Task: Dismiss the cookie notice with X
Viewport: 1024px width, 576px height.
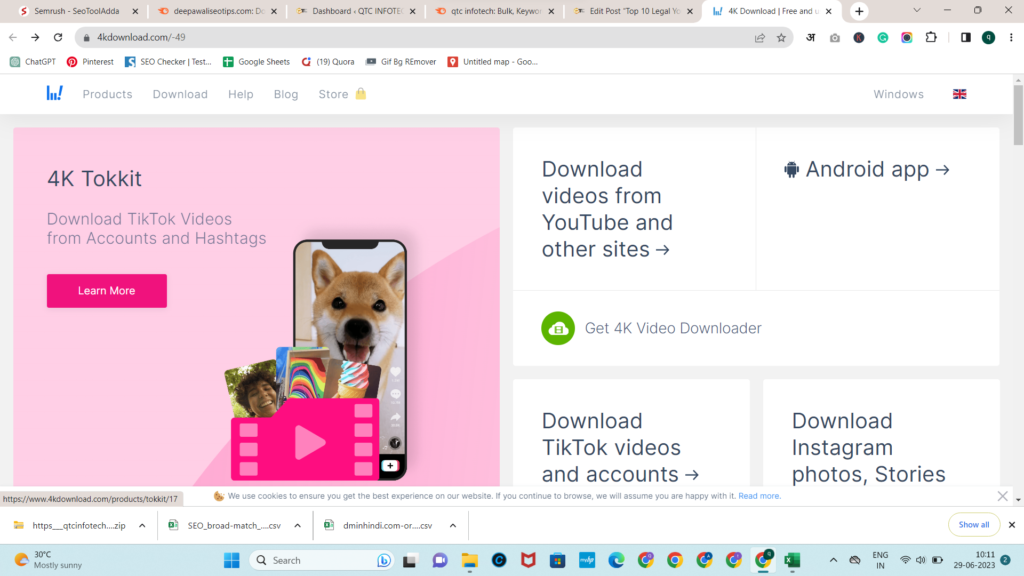Action: tap(1002, 496)
